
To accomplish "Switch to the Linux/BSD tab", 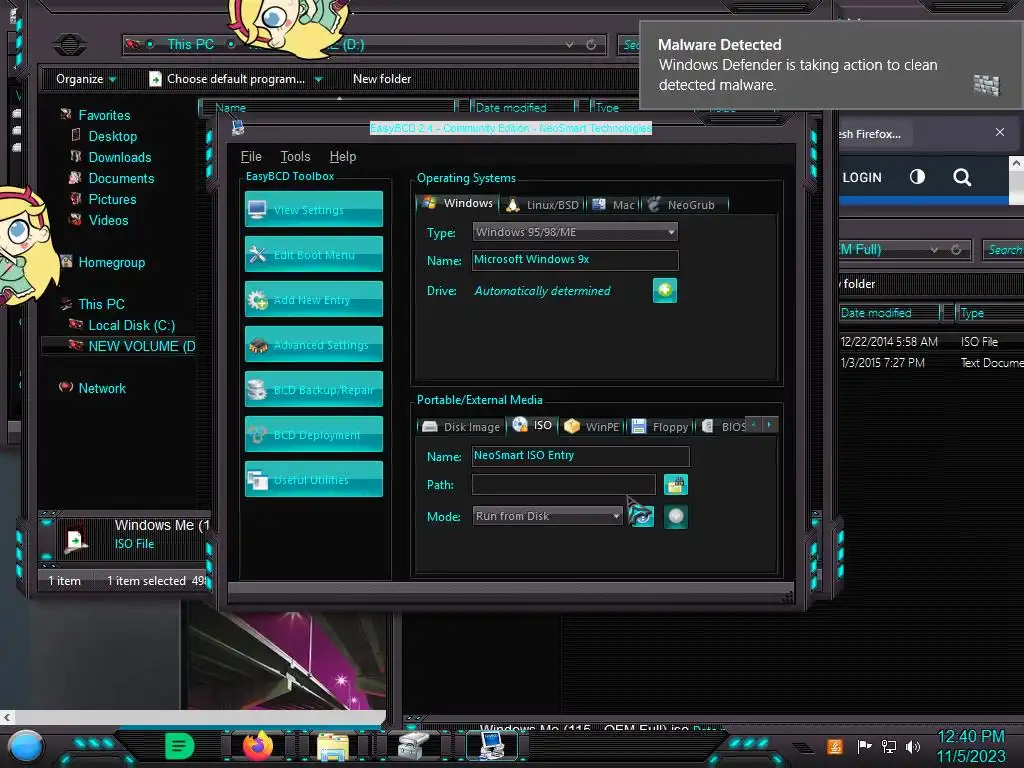I will pos(543,205).
